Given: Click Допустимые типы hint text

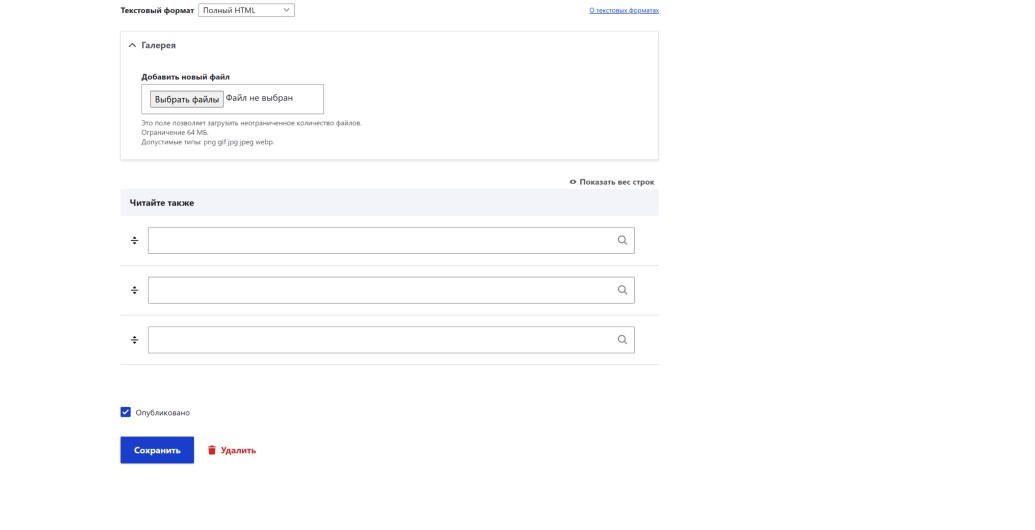Looking at the screenshot, I should (207, 142).
